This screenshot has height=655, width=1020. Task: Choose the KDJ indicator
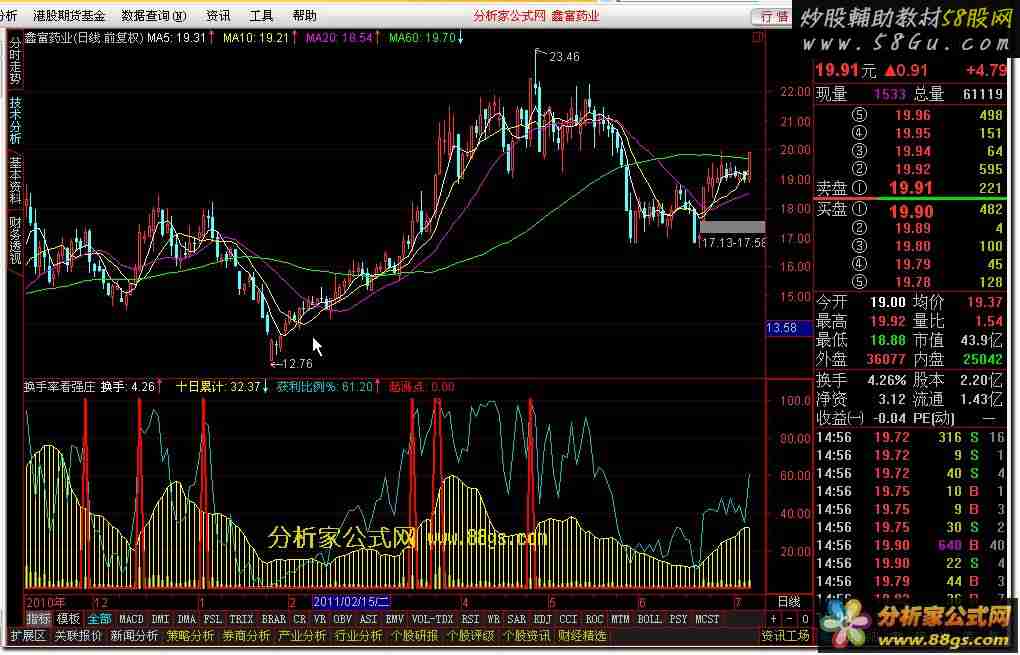[x=543, y=619]
